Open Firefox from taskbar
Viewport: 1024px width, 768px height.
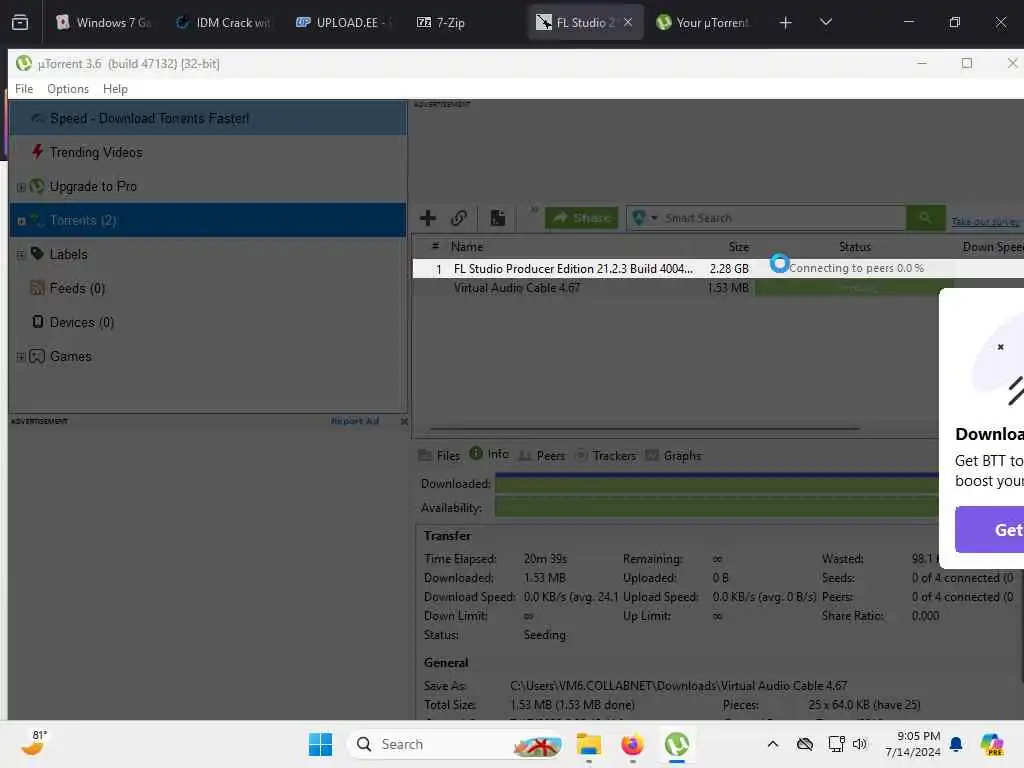632,744
